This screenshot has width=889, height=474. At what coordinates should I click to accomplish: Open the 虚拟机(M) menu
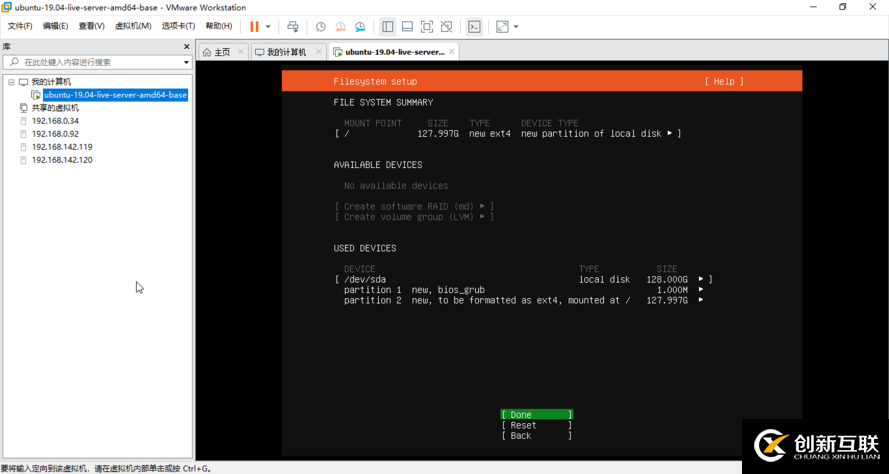point(133,26)
